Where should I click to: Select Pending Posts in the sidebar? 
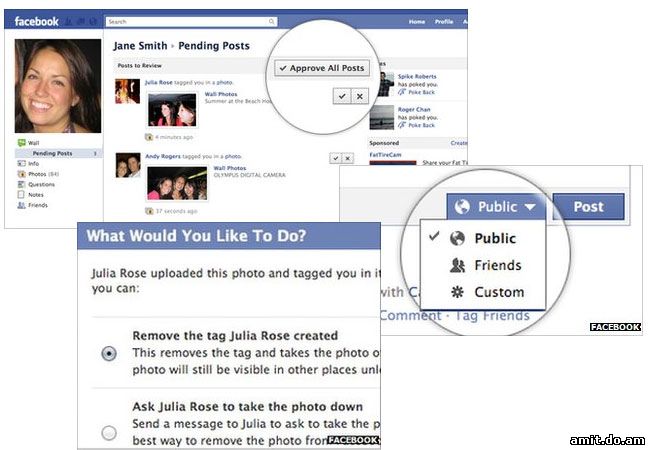point(58,153)
